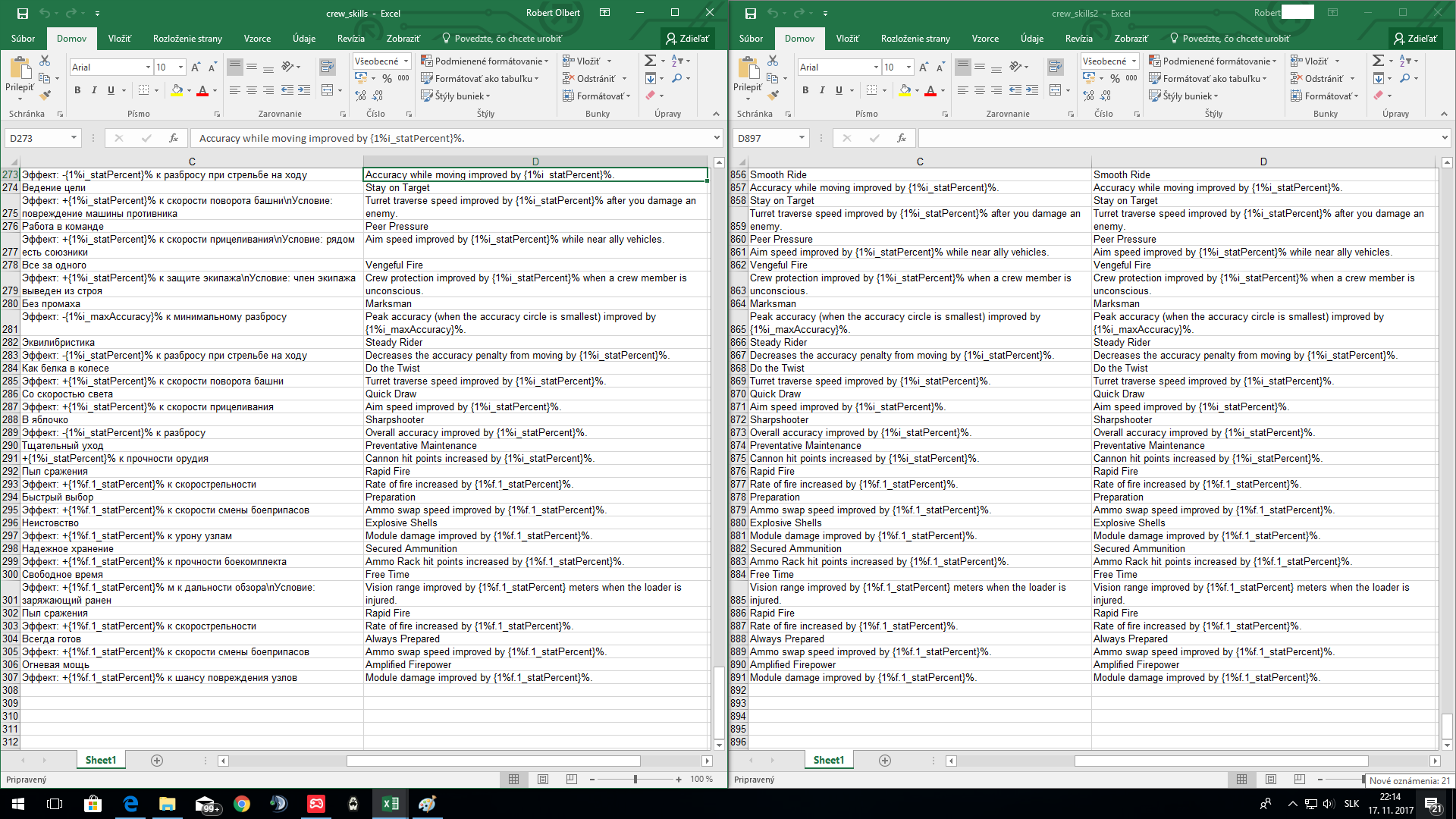Viewport: 1456px width, 819px height.
Task: Click Insert Function fx in crew_skills window
Action: 174,138
